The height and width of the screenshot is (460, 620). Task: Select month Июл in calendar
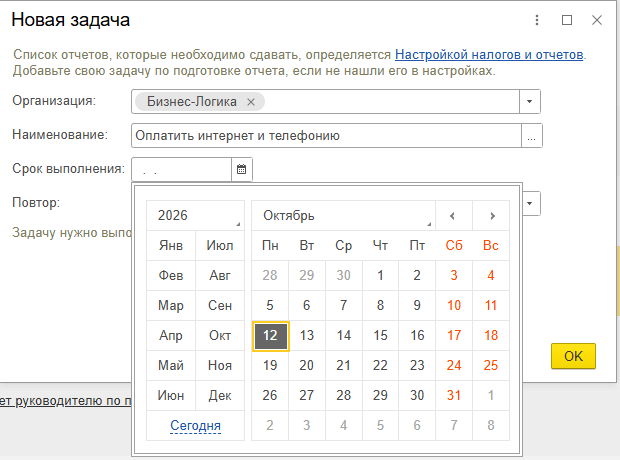coord(220,246)
